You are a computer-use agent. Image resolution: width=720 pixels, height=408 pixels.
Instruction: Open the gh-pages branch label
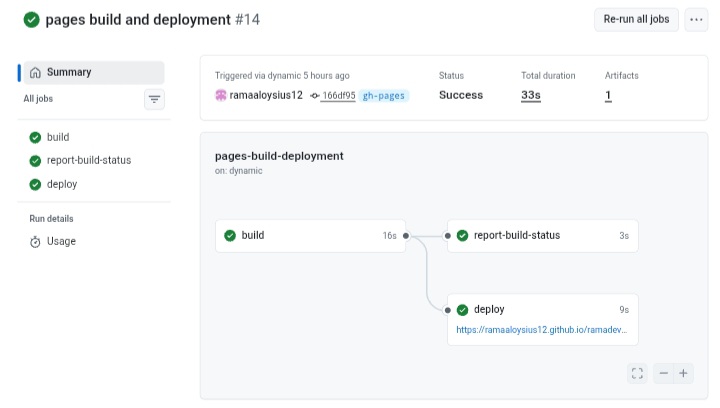384,95
